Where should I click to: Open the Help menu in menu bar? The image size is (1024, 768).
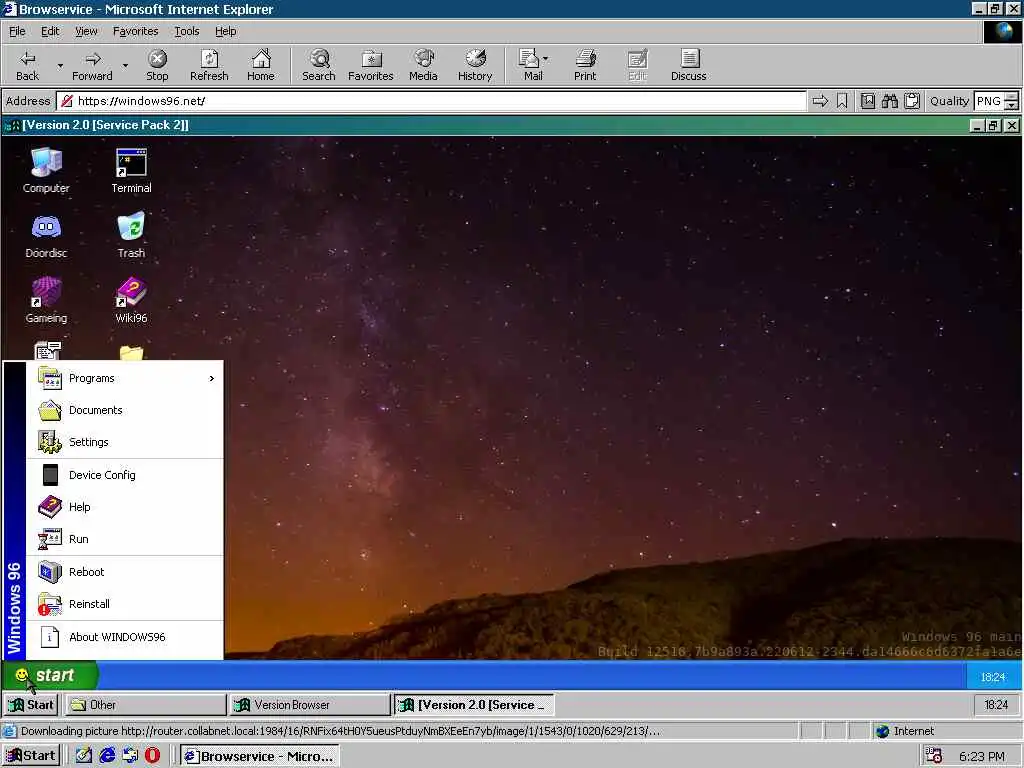pyautogui.click(x=225, y=31)
